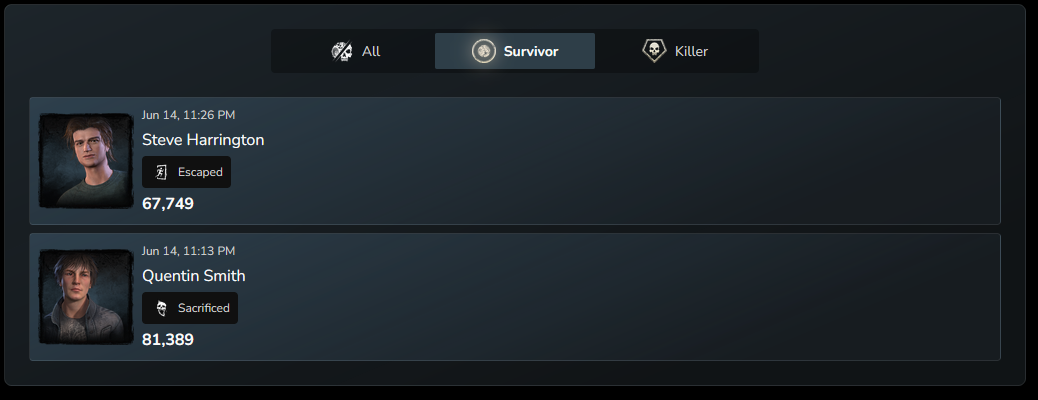Click the Jun 14, 11:13 PM timestamp
This screenshot has width=1038, height=400.
click(x=189, y=251)
